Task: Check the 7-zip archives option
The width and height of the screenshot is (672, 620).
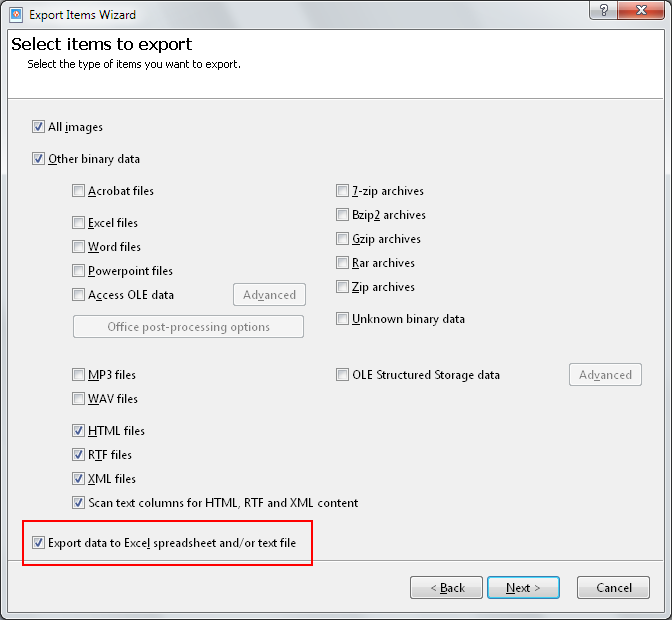Action: pyautogui.click(x=343, y=191)
